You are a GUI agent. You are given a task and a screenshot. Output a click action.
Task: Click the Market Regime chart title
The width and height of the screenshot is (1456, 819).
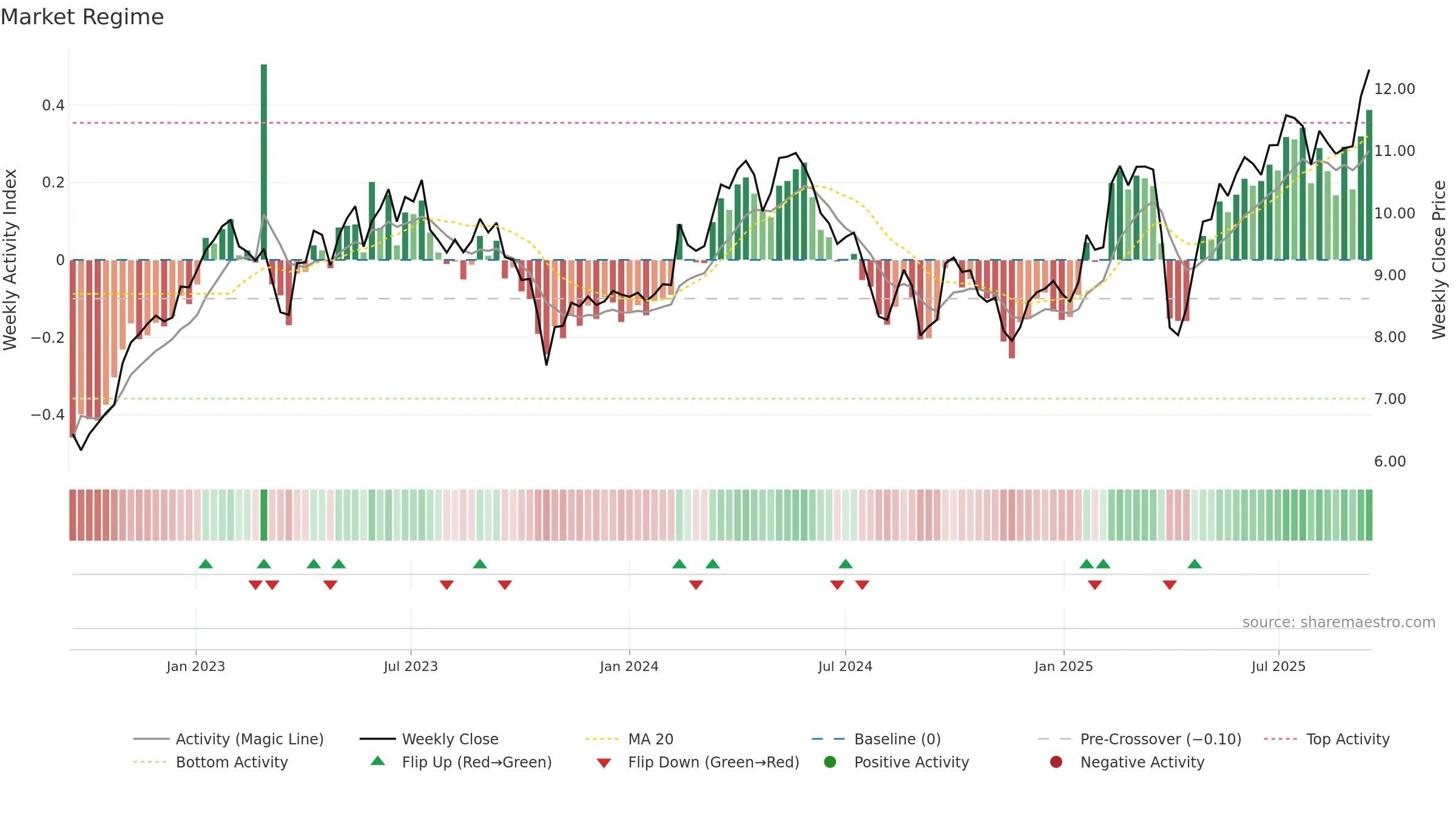coord(82,17)
